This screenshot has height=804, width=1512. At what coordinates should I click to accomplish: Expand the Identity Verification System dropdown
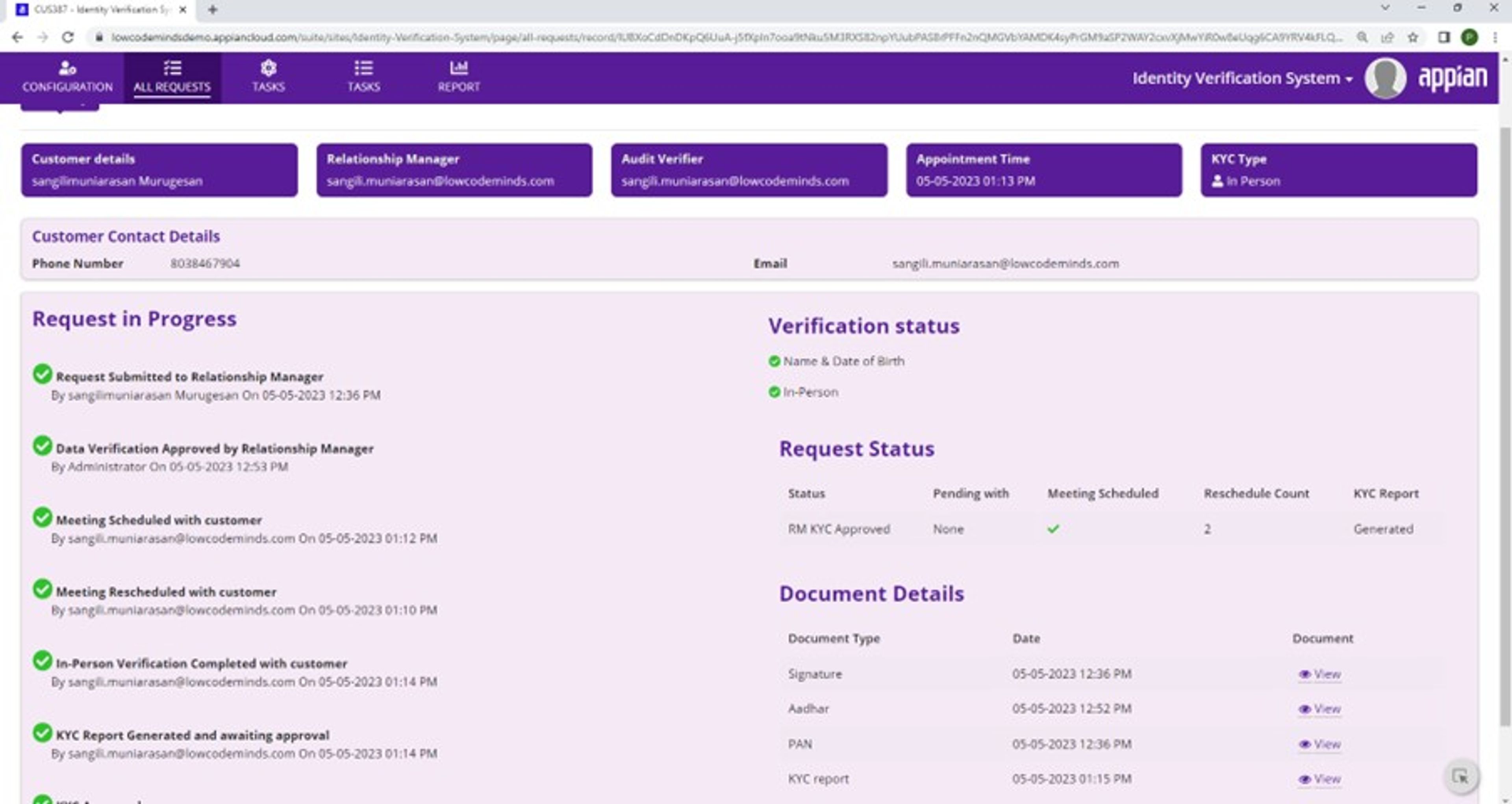(x=1242, y=78)
